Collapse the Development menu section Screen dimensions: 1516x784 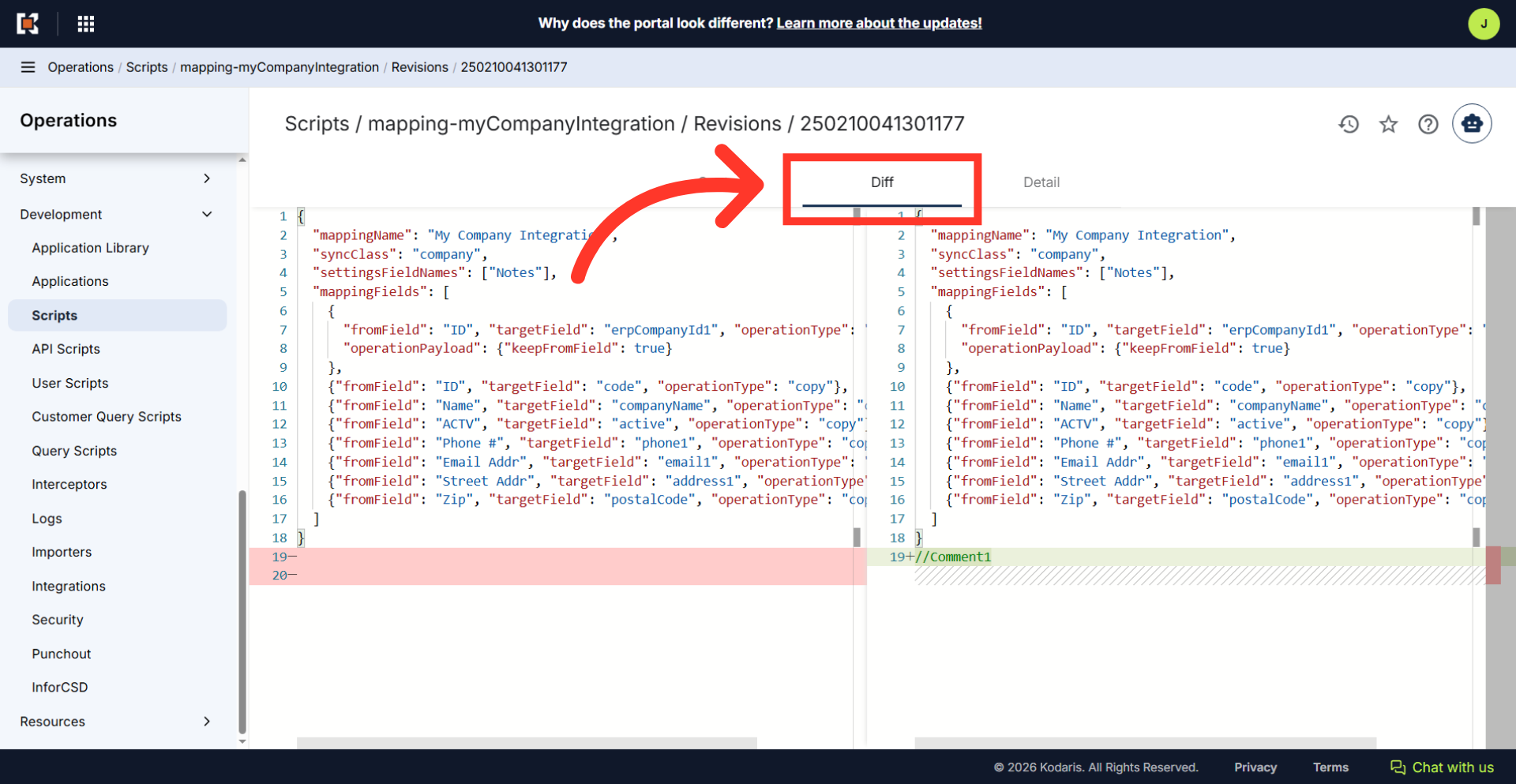118,214
